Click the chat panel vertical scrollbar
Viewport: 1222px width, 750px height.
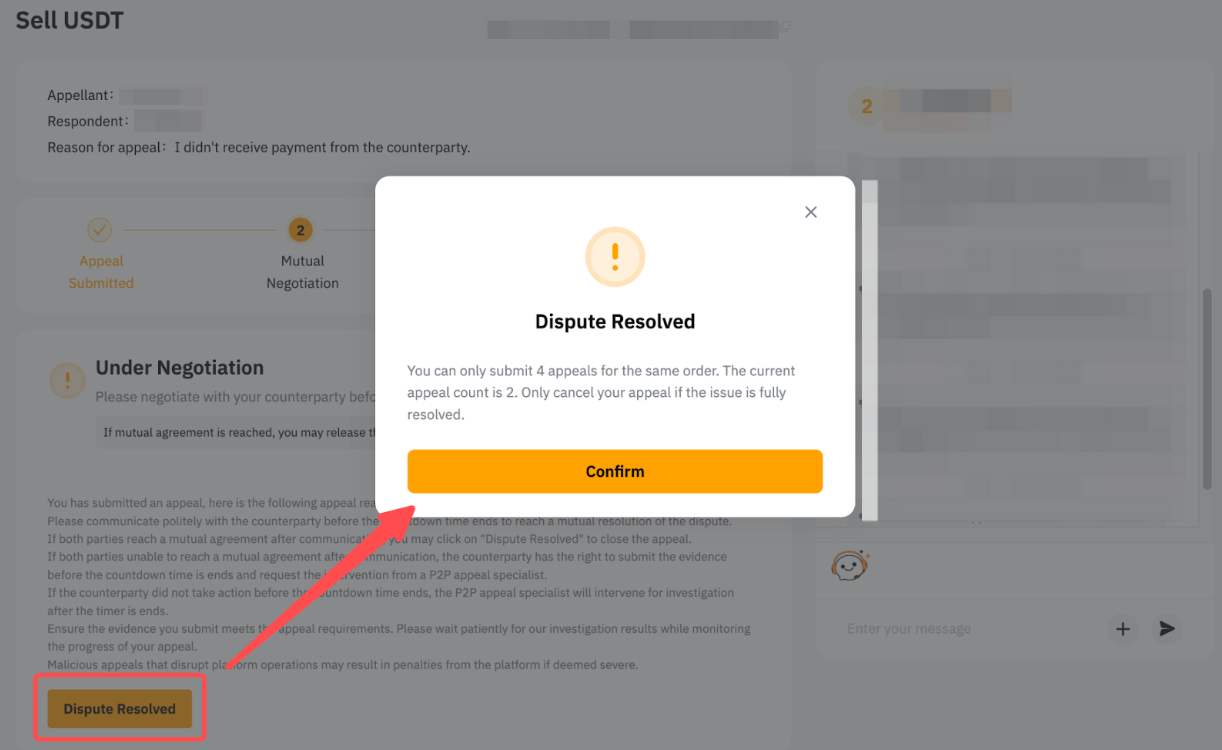click(x=1207, y=390)
